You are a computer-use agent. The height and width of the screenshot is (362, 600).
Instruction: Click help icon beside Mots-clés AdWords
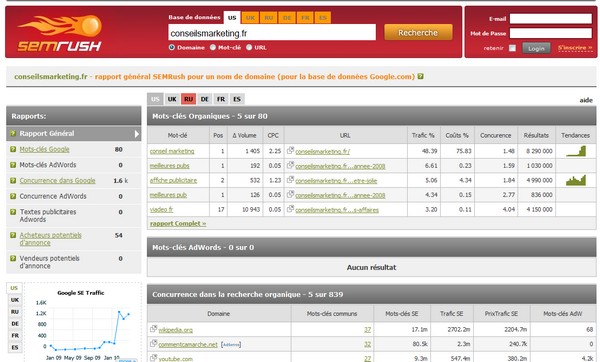(x=13, y=165)
